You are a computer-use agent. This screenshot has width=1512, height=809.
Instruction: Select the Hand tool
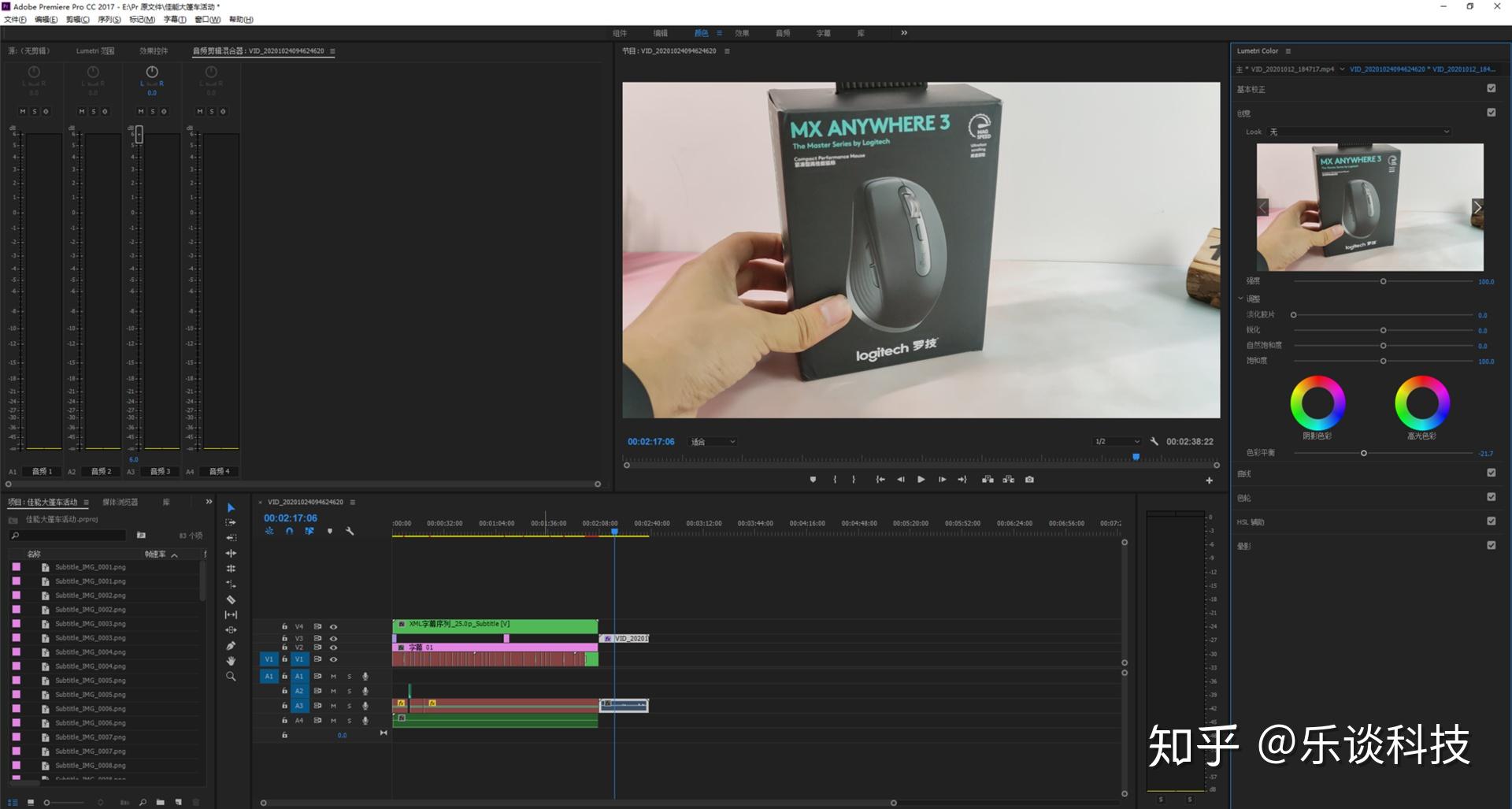pyautogui.click(x=231, y=661)
